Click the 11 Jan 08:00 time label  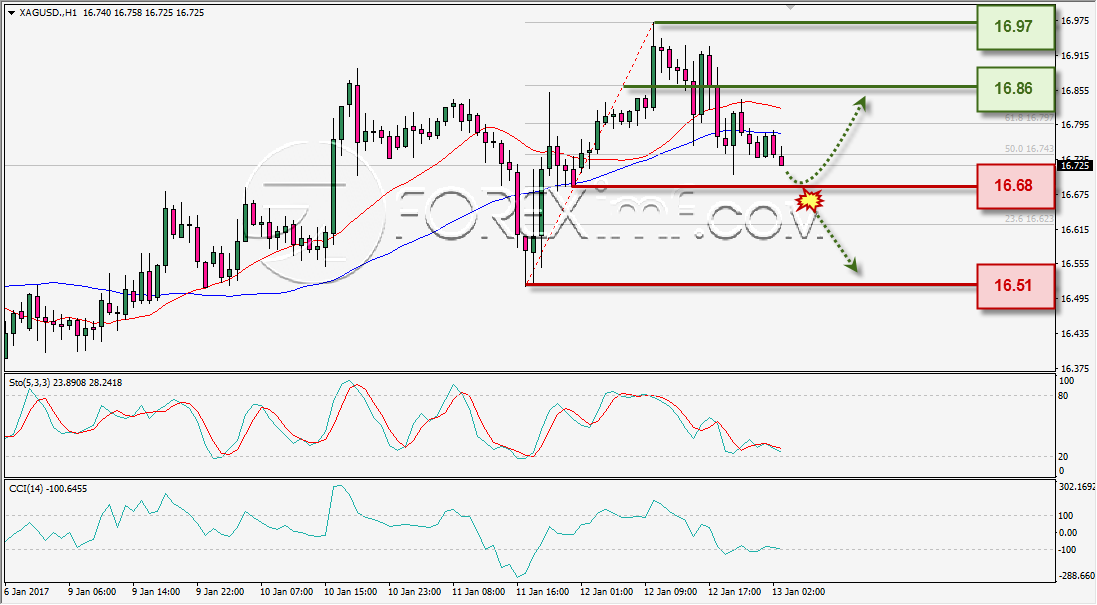(479, 592)
